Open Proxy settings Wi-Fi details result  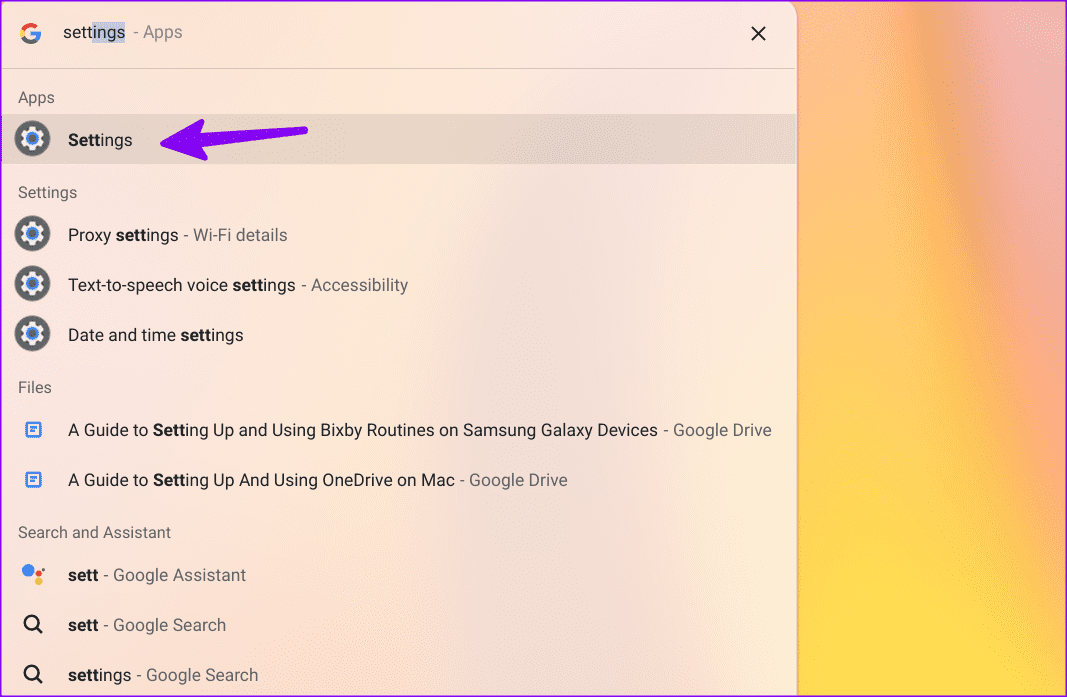[398, 235]
